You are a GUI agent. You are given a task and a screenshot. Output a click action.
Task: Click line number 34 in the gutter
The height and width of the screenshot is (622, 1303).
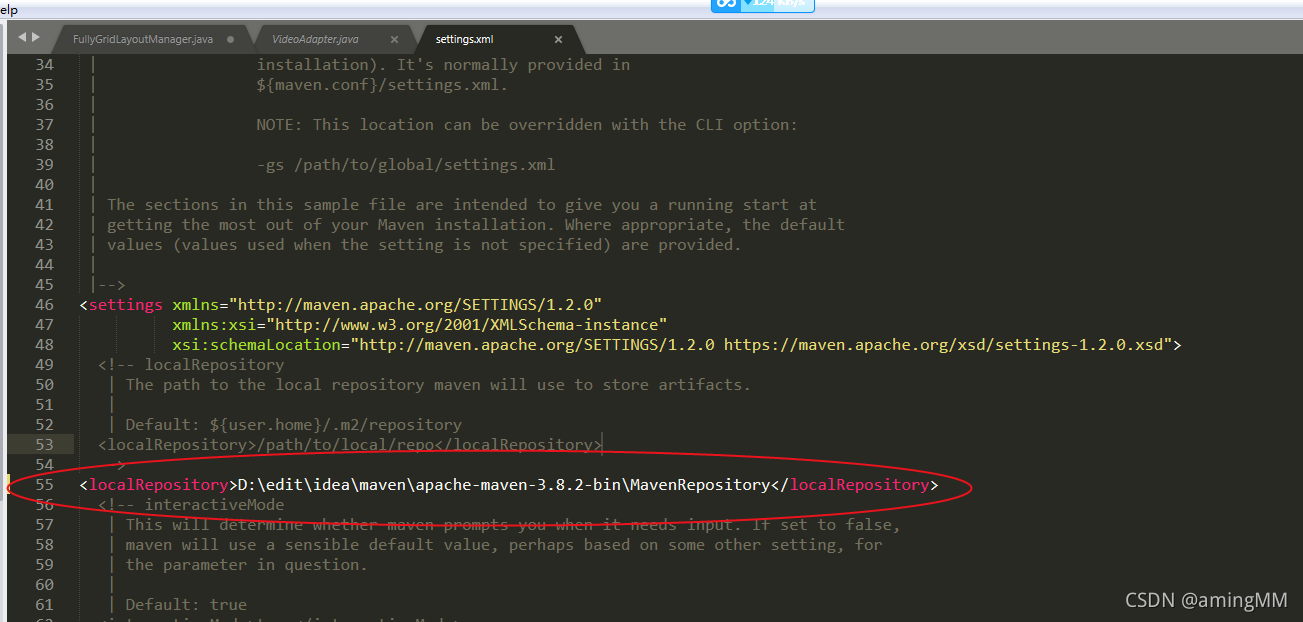[44, 64]
